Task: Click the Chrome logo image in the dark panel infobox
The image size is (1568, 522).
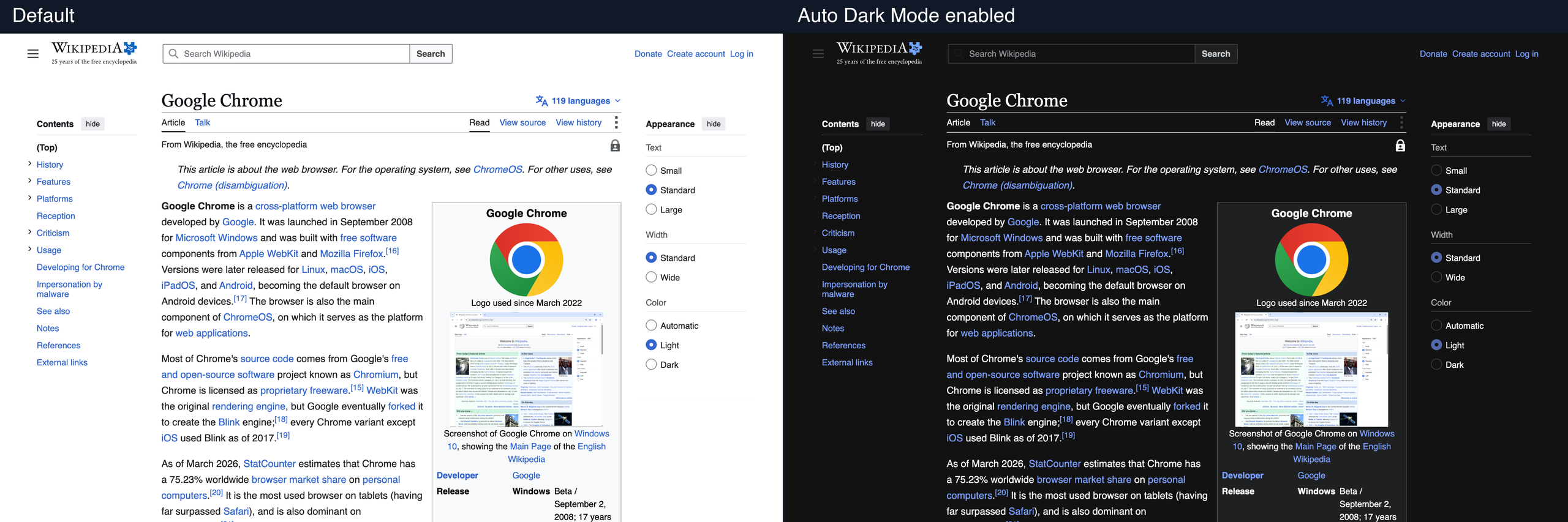Action: [1311, 259]
